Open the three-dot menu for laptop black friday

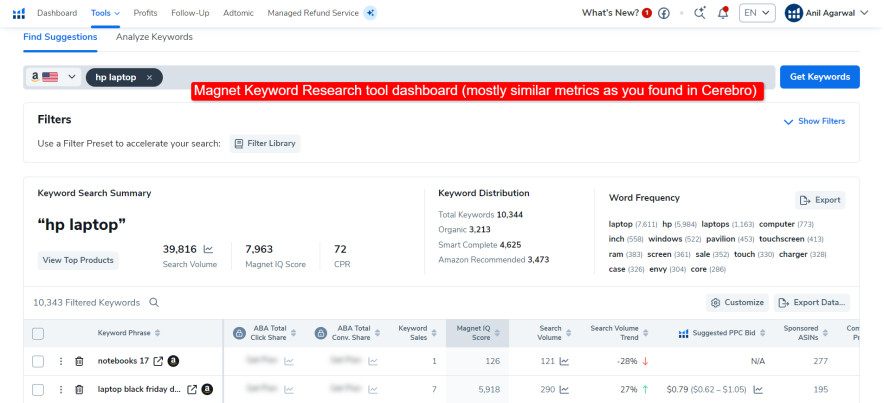61,389
